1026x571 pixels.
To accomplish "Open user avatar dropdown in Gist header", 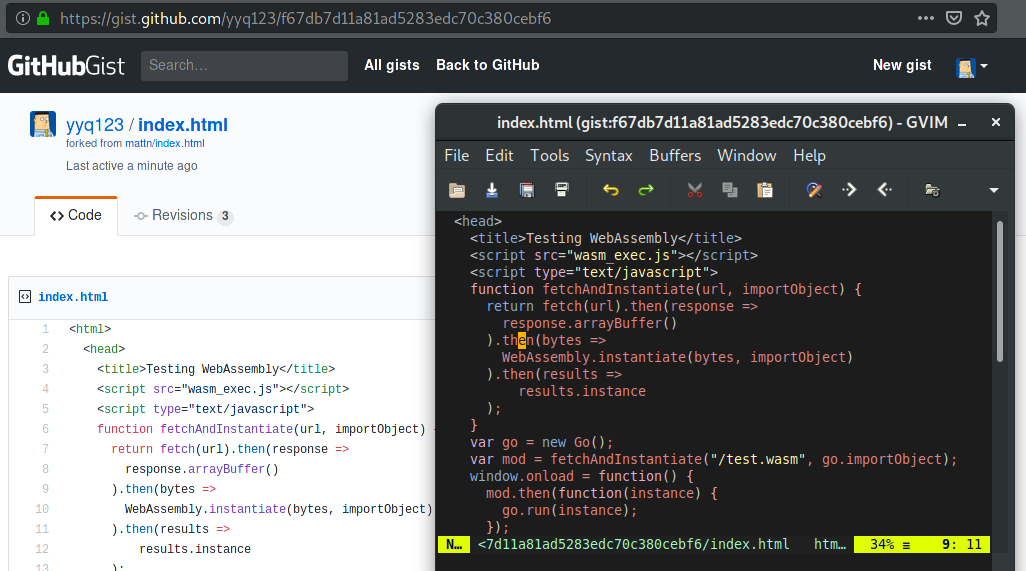I will pos(972,67).
